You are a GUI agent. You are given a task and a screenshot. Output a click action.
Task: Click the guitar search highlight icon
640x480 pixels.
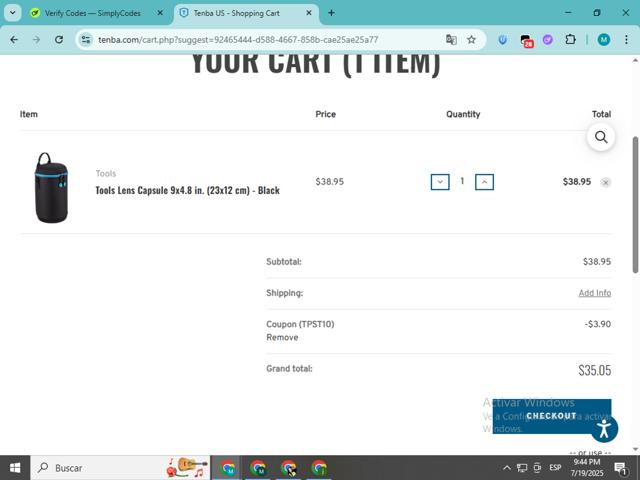coord(187,468)
